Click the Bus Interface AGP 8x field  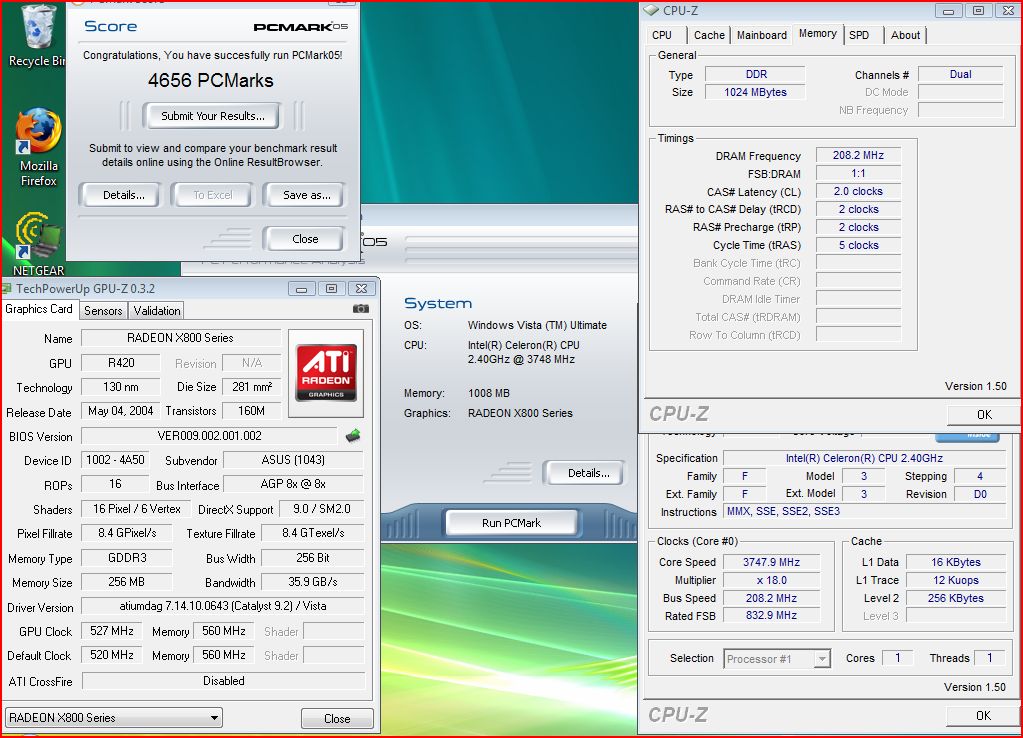click(x=294, y=484)
